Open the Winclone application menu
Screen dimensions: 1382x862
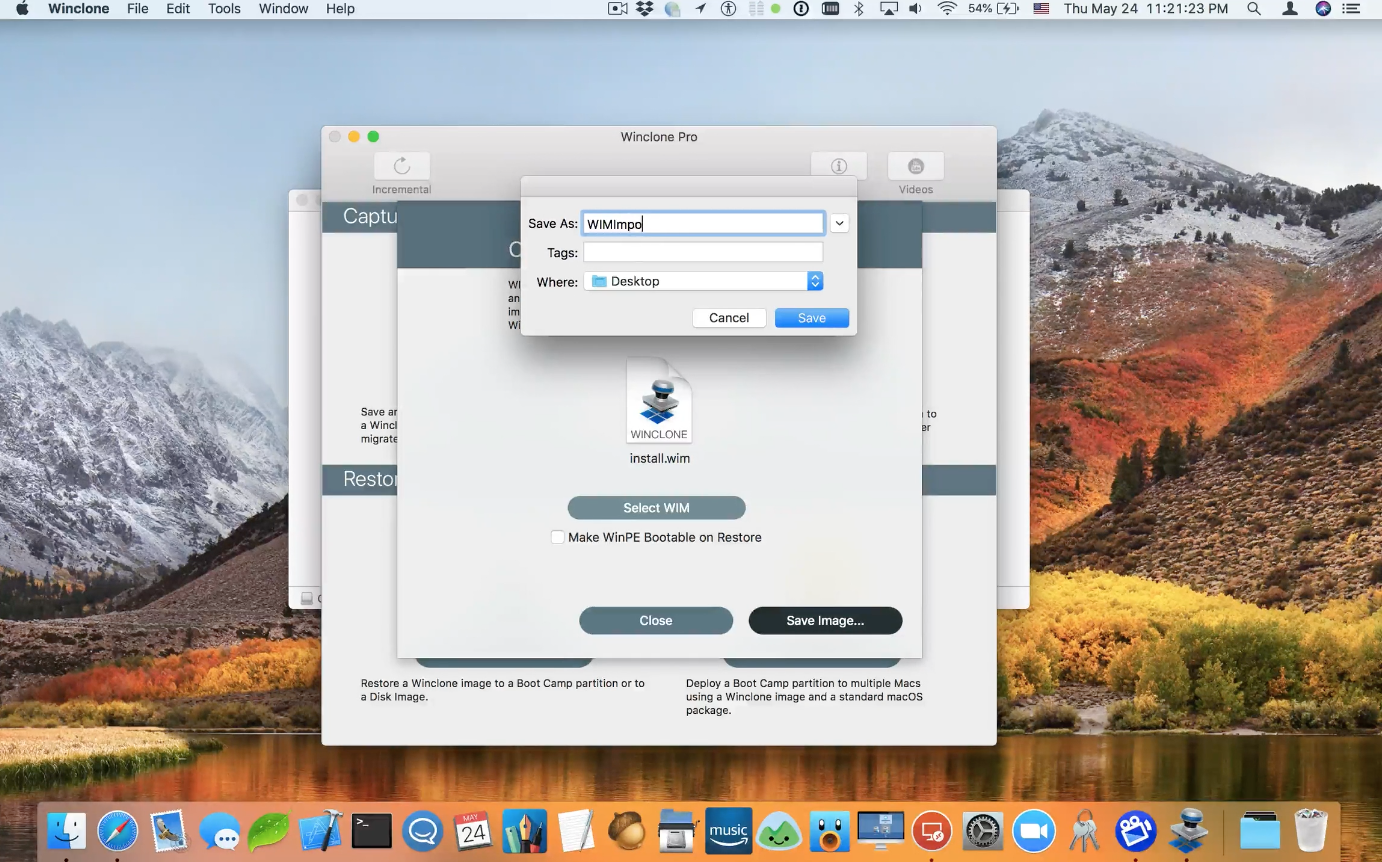coord(79,9)
